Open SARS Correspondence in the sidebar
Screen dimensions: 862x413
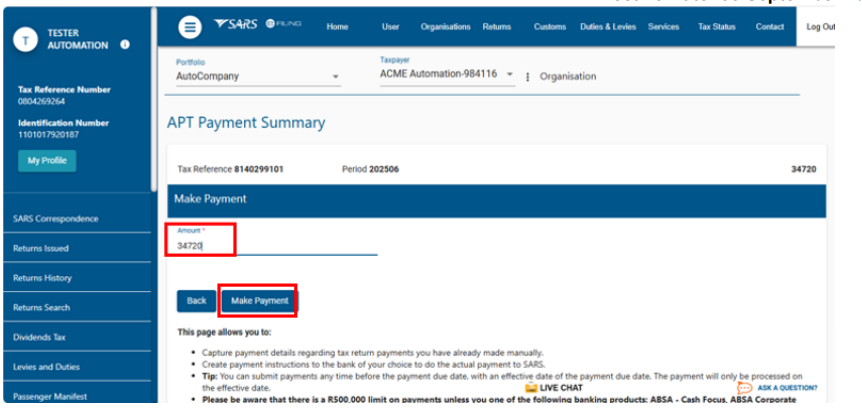pos(56,218)
